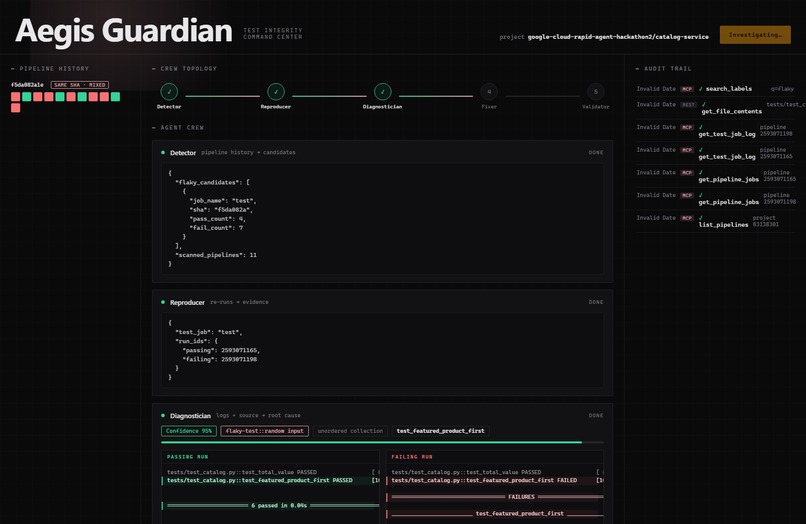Click the Reproducer checkmark node in crew topology
Image resolution: width=806 pixels, height=524 pixels.
pos(276,92)
